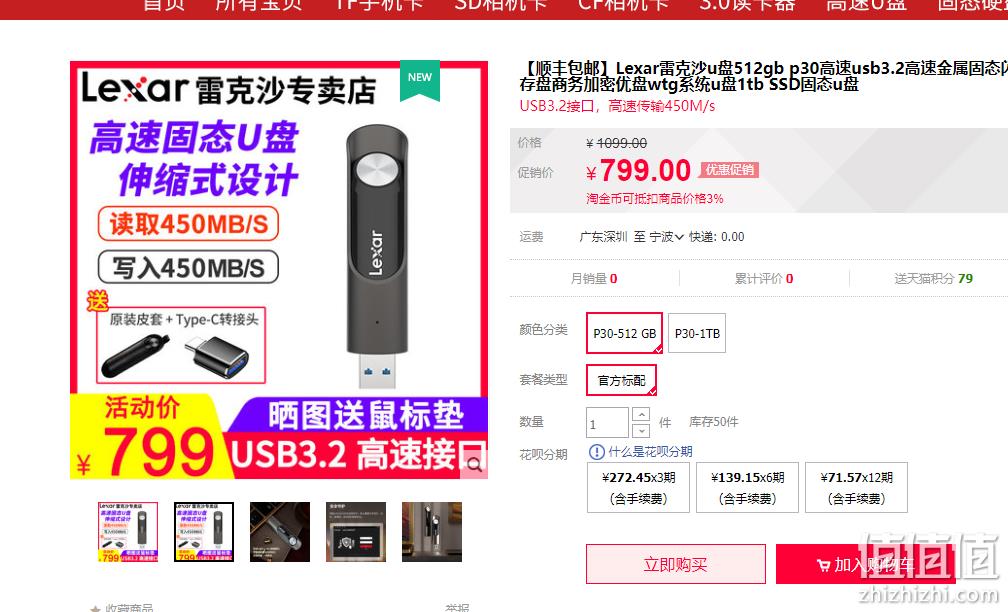
Task: Expand the 宁波 destination dropdown
Action: [x=666, y=237]
